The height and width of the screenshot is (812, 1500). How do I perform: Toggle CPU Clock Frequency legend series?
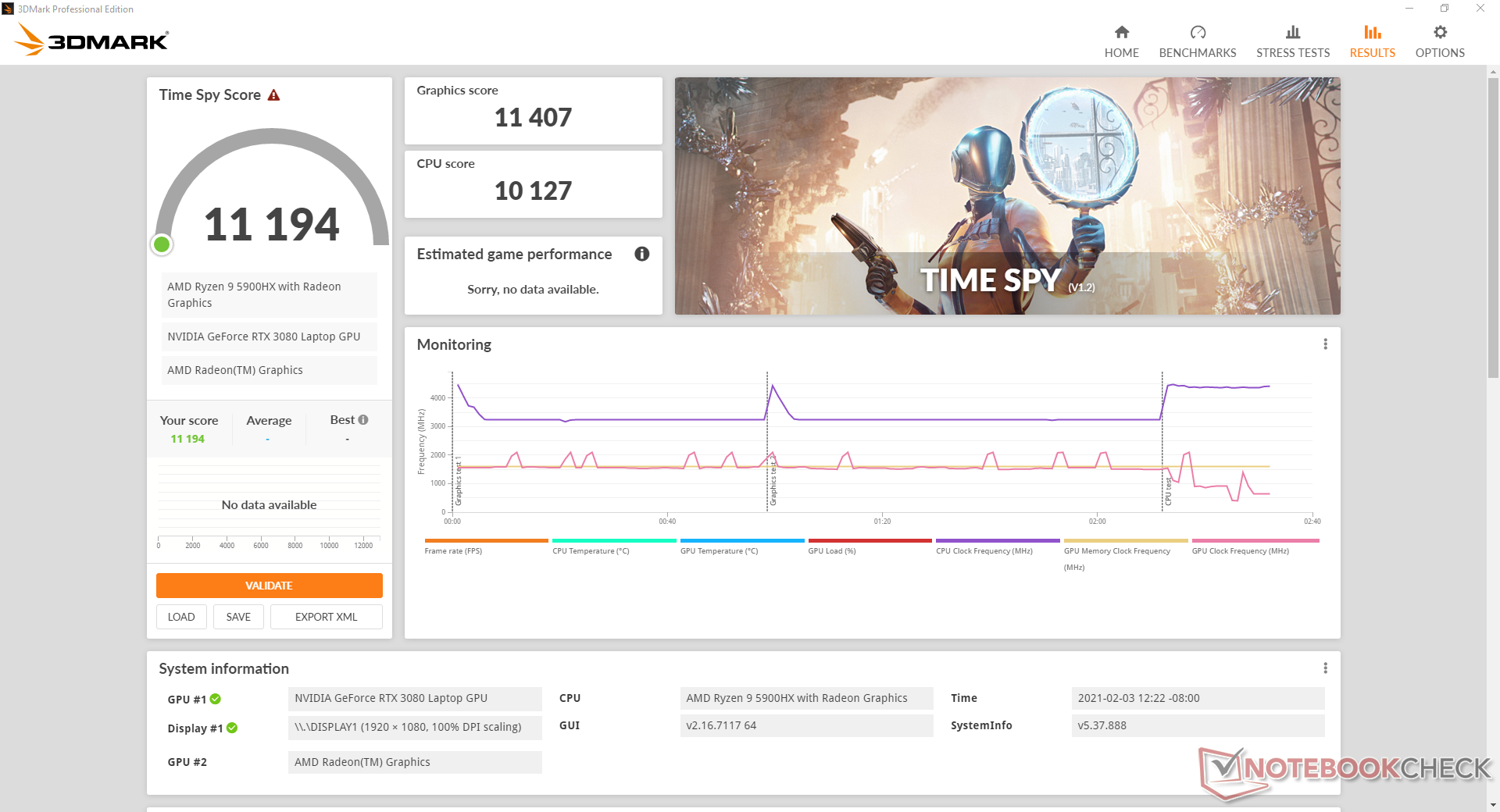pos(998,547)
